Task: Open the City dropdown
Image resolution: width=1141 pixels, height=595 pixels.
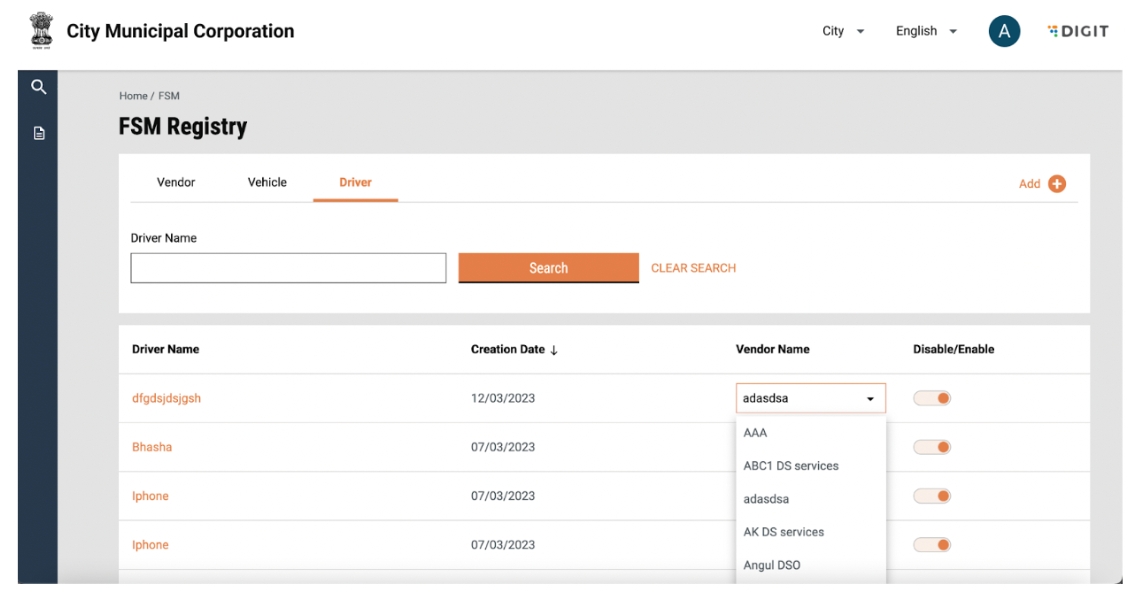Action: click(x=843, y=31)
